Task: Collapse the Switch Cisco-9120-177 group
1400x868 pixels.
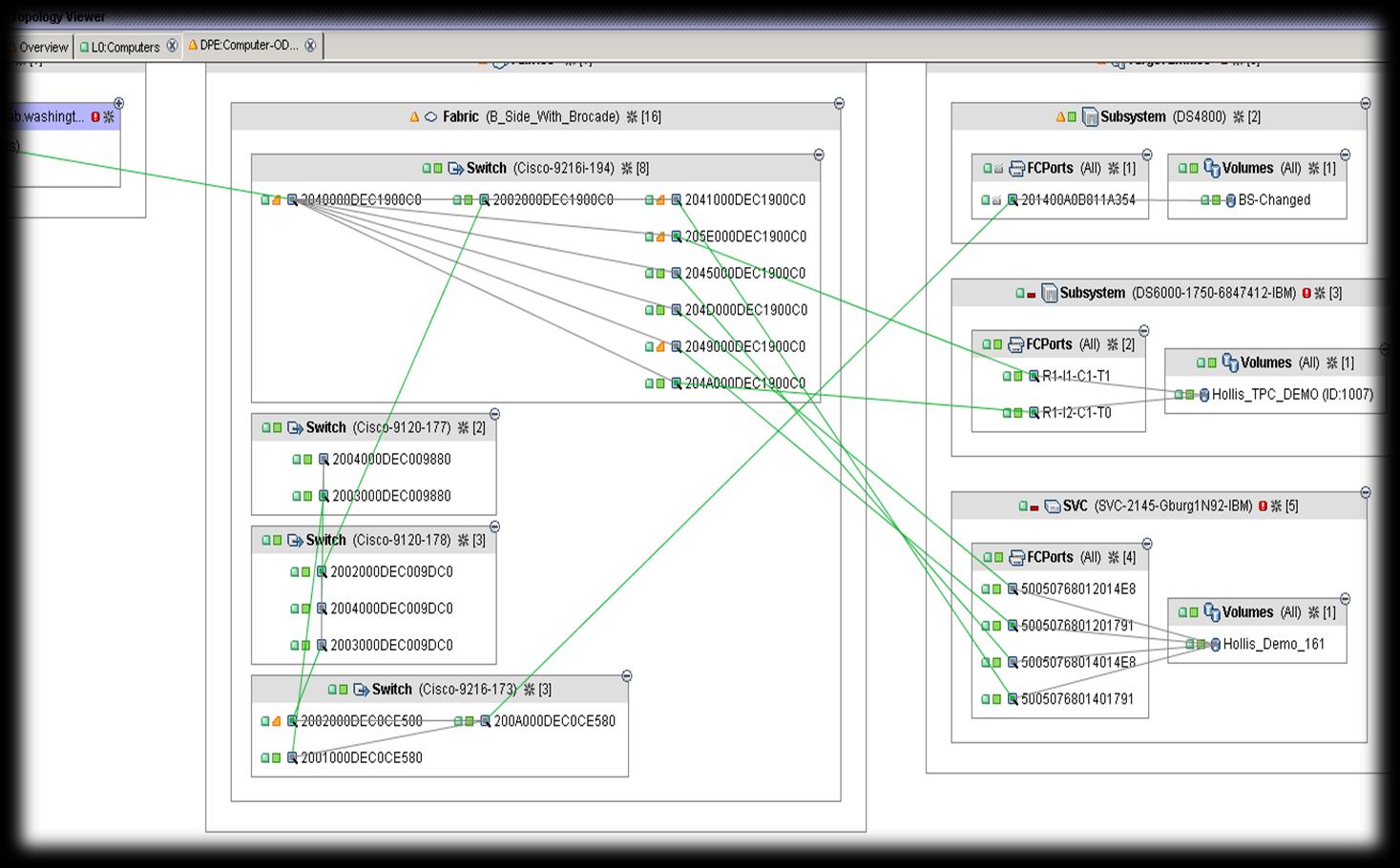Action: tap(494, 414)
